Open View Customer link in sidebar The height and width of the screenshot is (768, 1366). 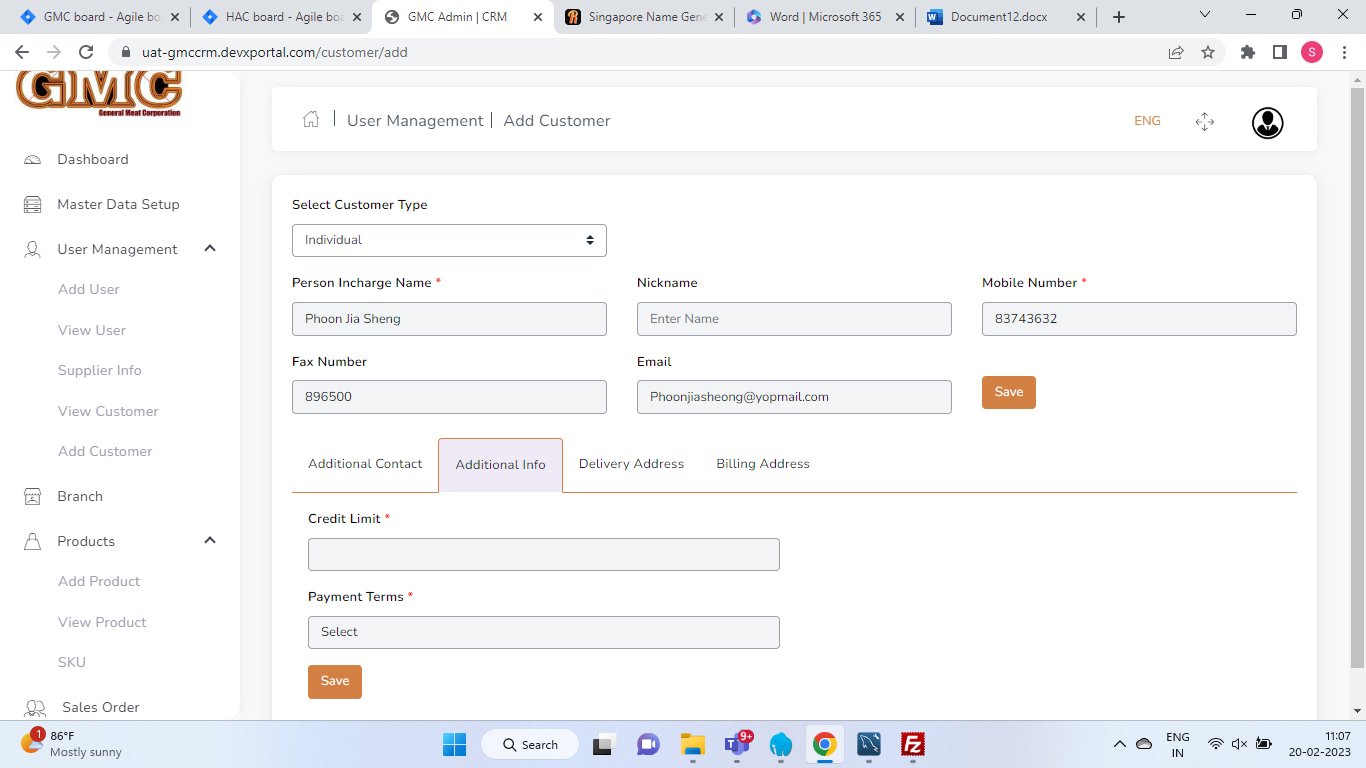pos(108,411)
